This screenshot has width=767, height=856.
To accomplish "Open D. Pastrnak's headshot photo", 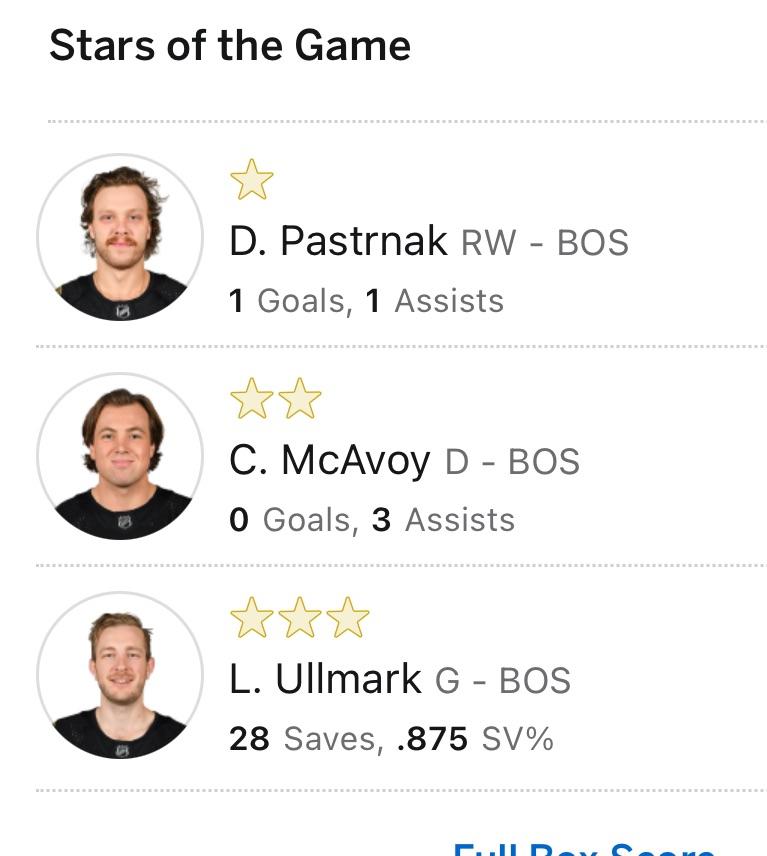I will 120,238.
